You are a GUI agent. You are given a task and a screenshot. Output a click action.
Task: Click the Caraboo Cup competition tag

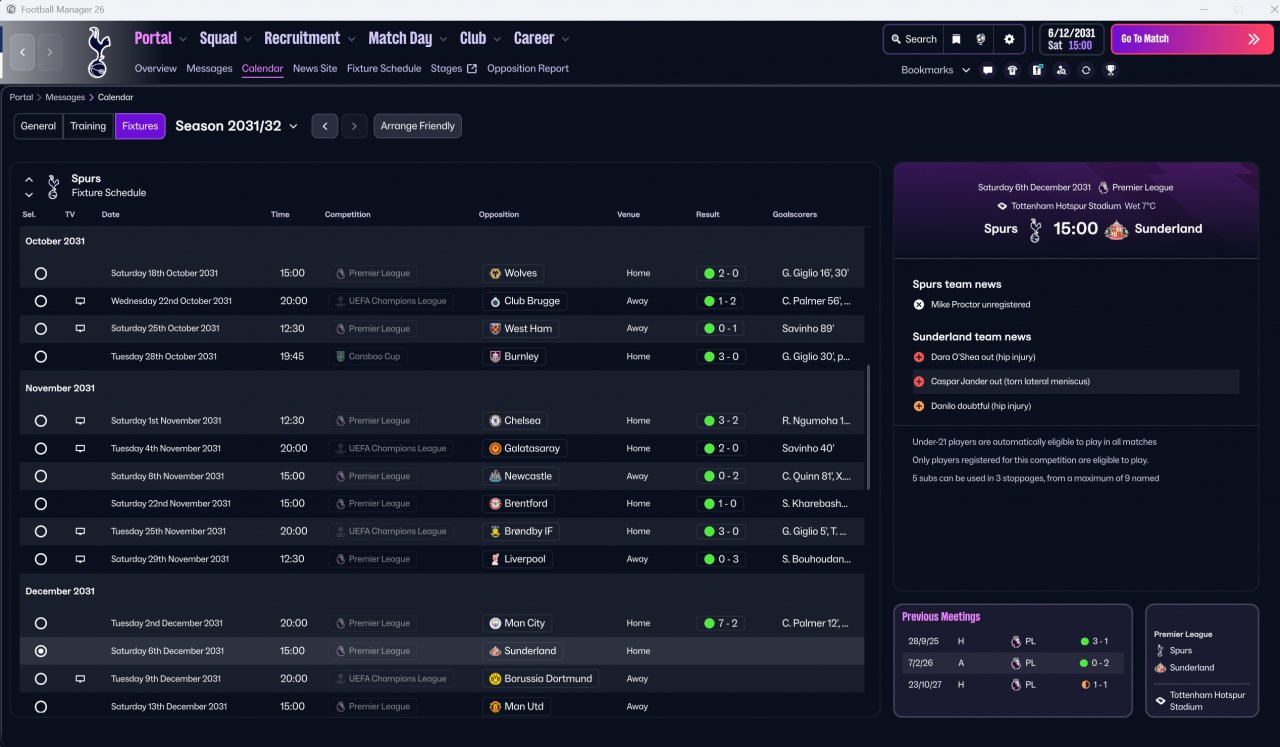[367, 356]
